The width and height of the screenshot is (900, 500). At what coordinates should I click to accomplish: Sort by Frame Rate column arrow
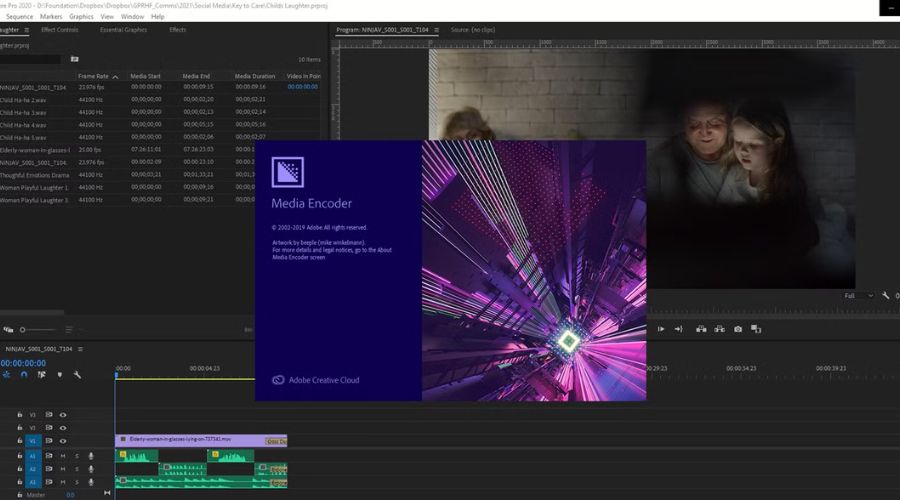point(115,76)
